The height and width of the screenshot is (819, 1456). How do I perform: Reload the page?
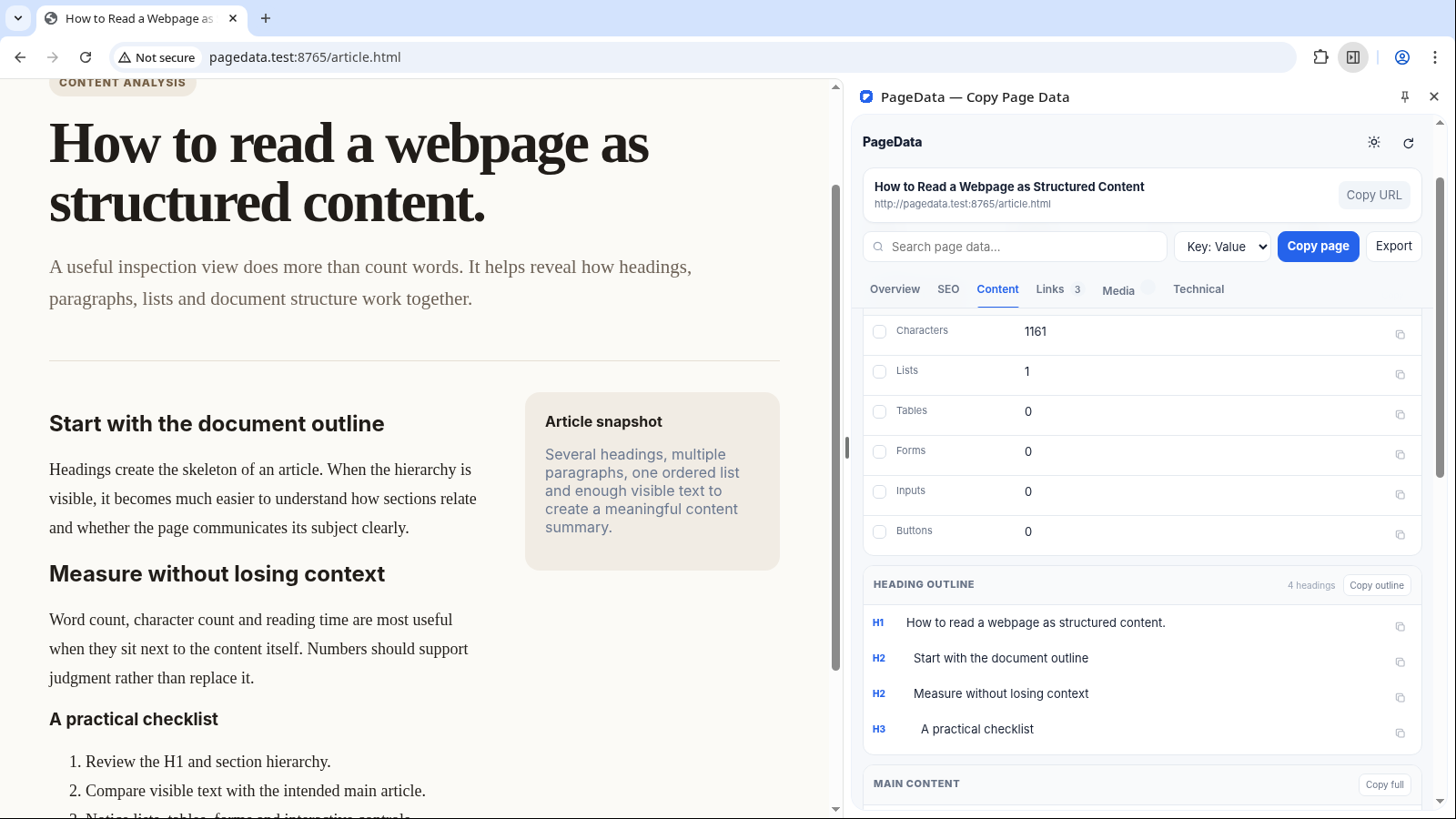[86, 57]
